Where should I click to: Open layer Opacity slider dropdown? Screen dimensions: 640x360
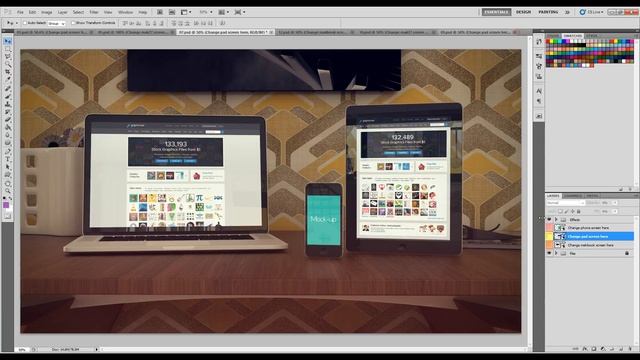pos(615,203)
